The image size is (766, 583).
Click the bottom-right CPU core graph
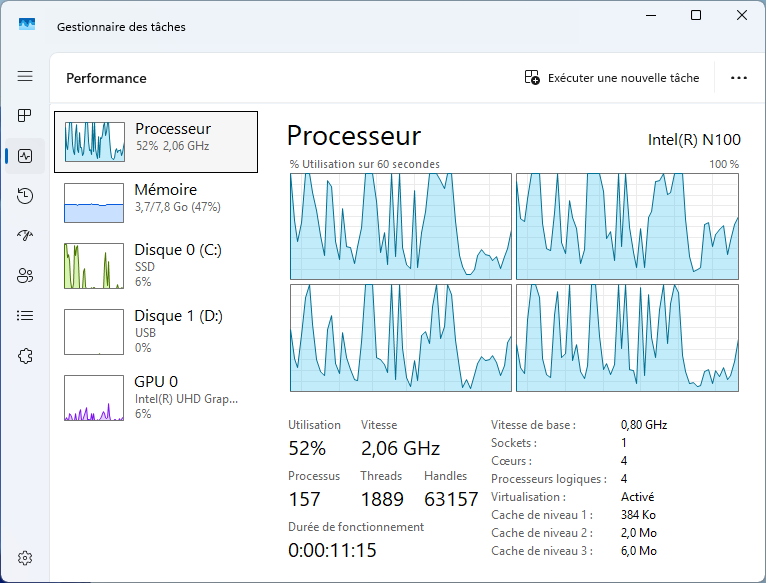tap(627, 338)
